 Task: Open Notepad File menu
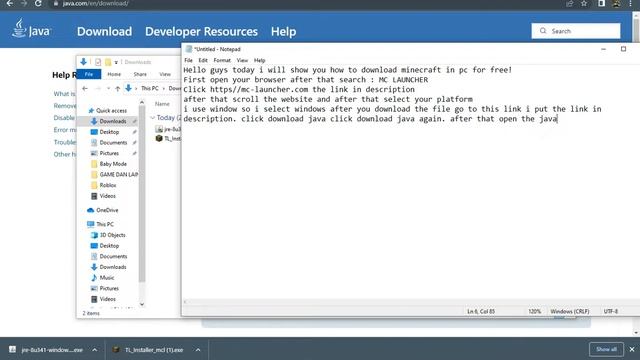tap(188, 60)
